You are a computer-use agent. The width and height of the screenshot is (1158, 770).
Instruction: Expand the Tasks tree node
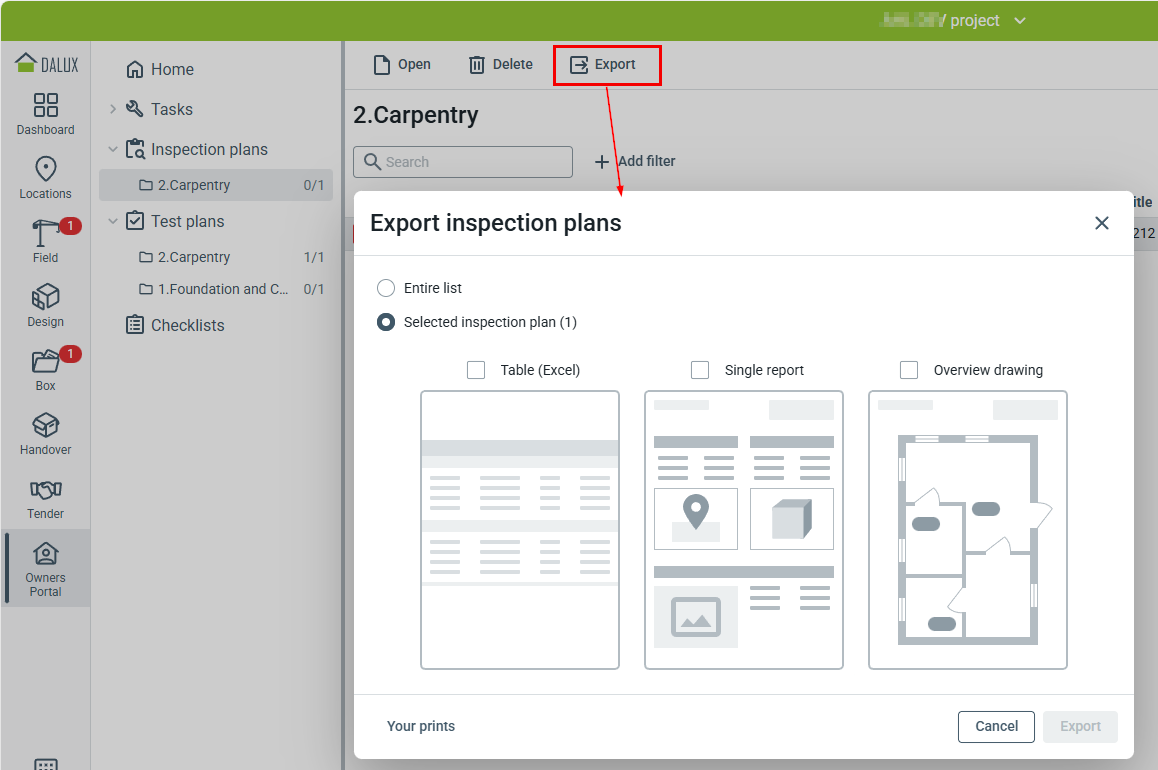point(113,109)
